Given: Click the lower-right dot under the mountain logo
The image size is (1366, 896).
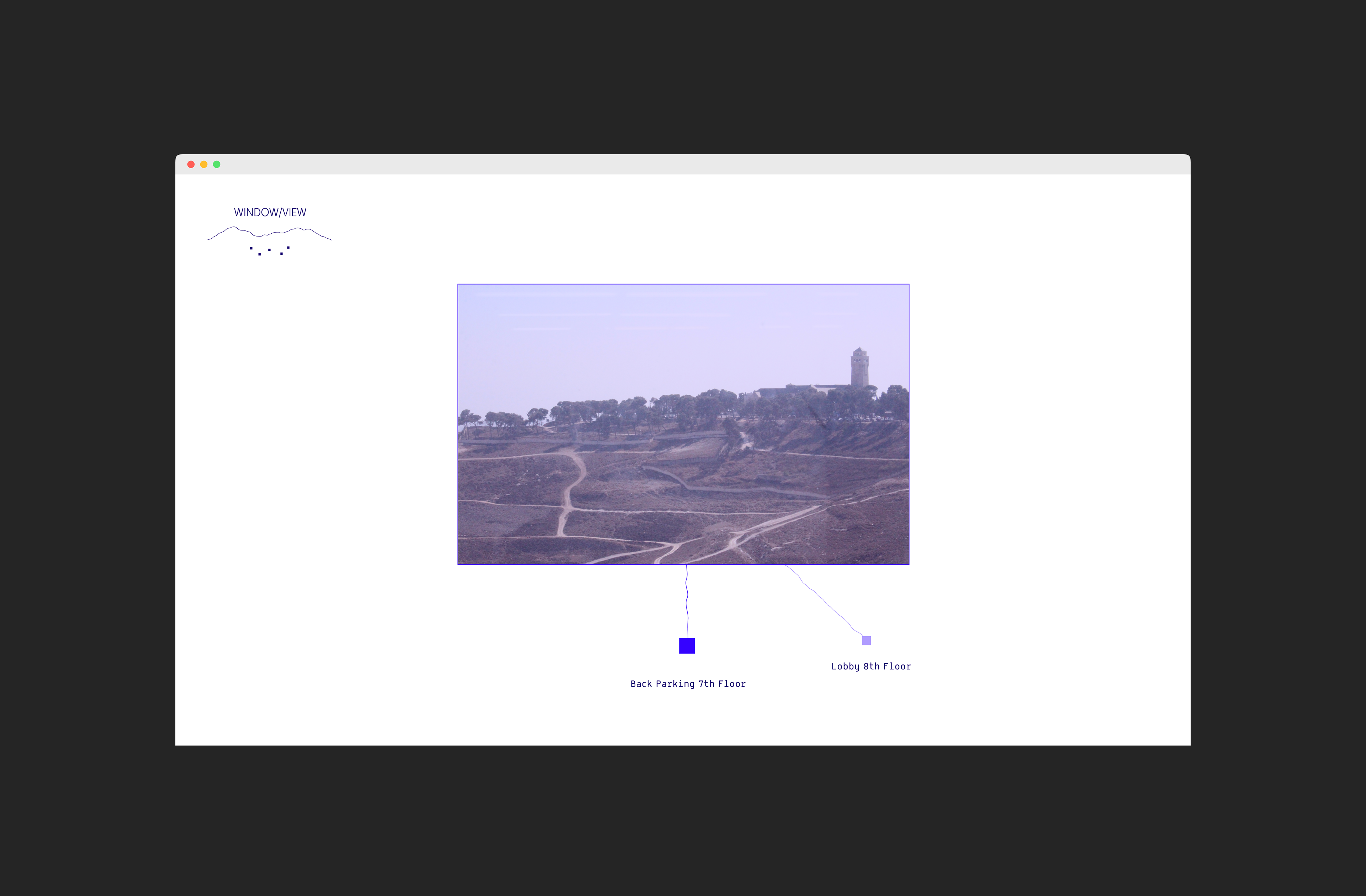Looking at the screenshot, I should [281, 253].
